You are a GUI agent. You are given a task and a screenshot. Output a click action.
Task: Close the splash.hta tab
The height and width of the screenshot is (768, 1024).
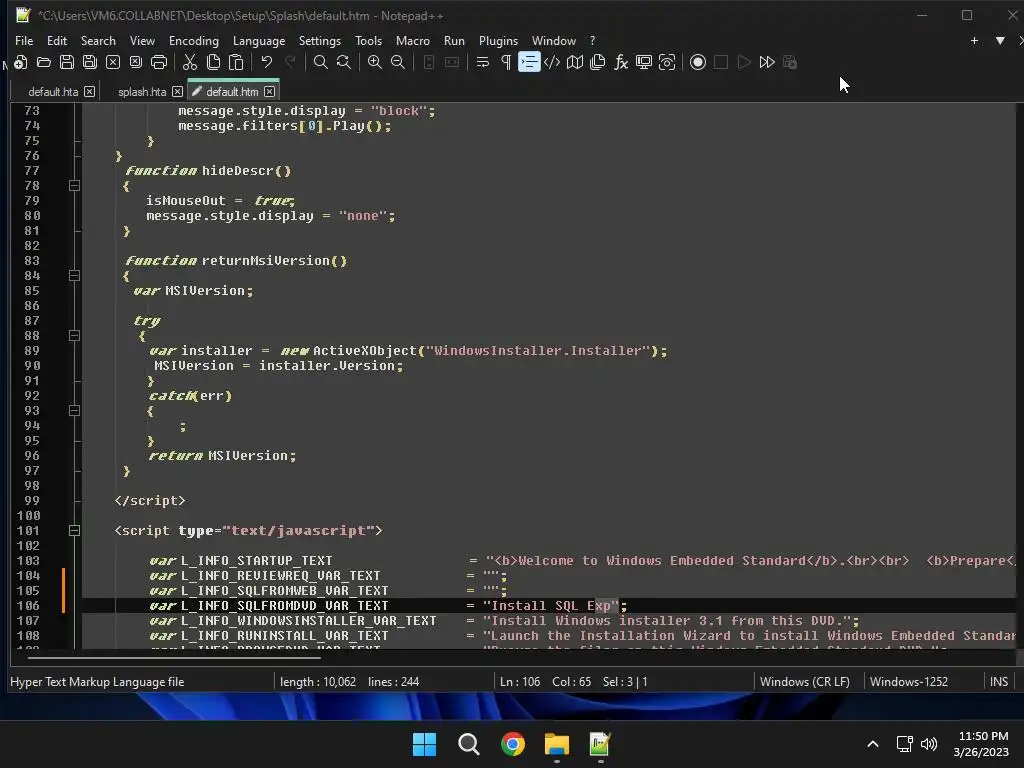pyautogui.click(x=177, y=91)
